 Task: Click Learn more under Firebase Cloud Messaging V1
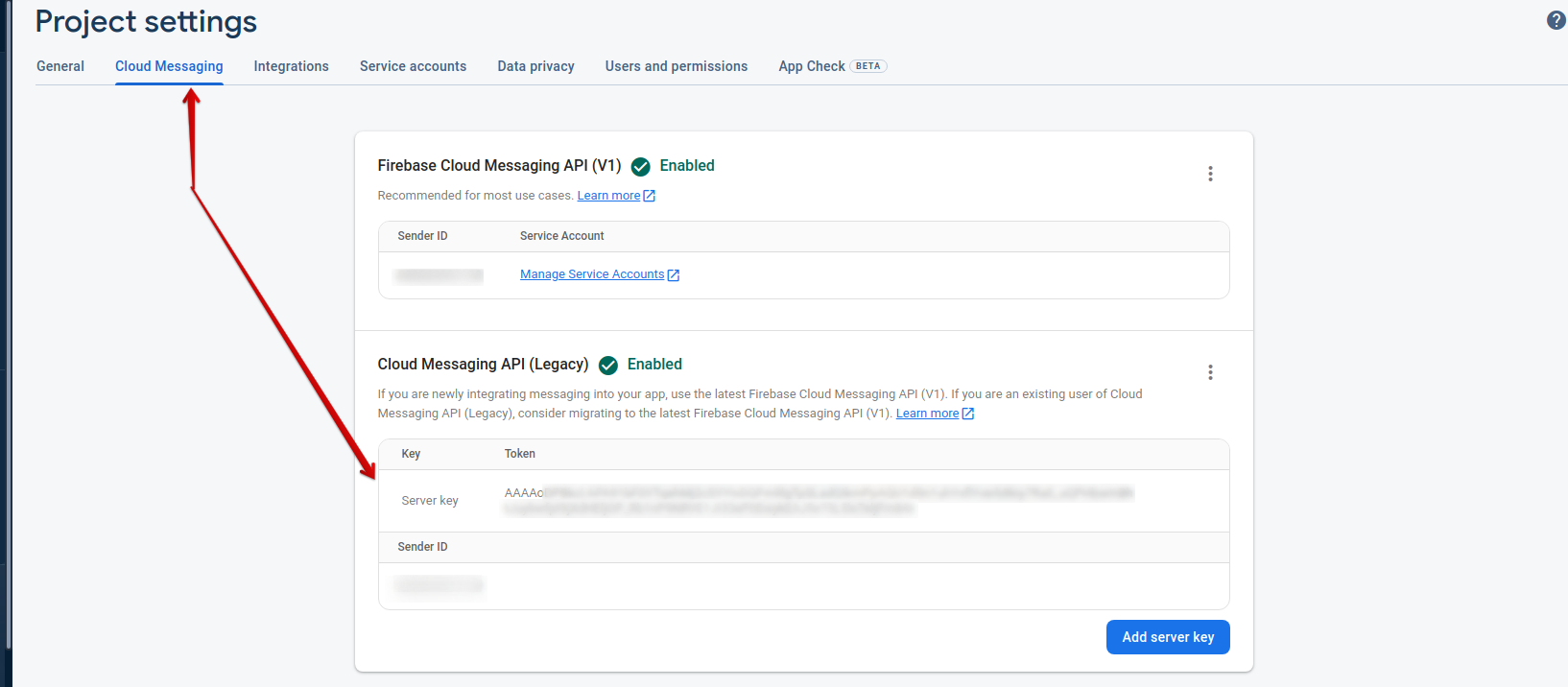(608, 196)
